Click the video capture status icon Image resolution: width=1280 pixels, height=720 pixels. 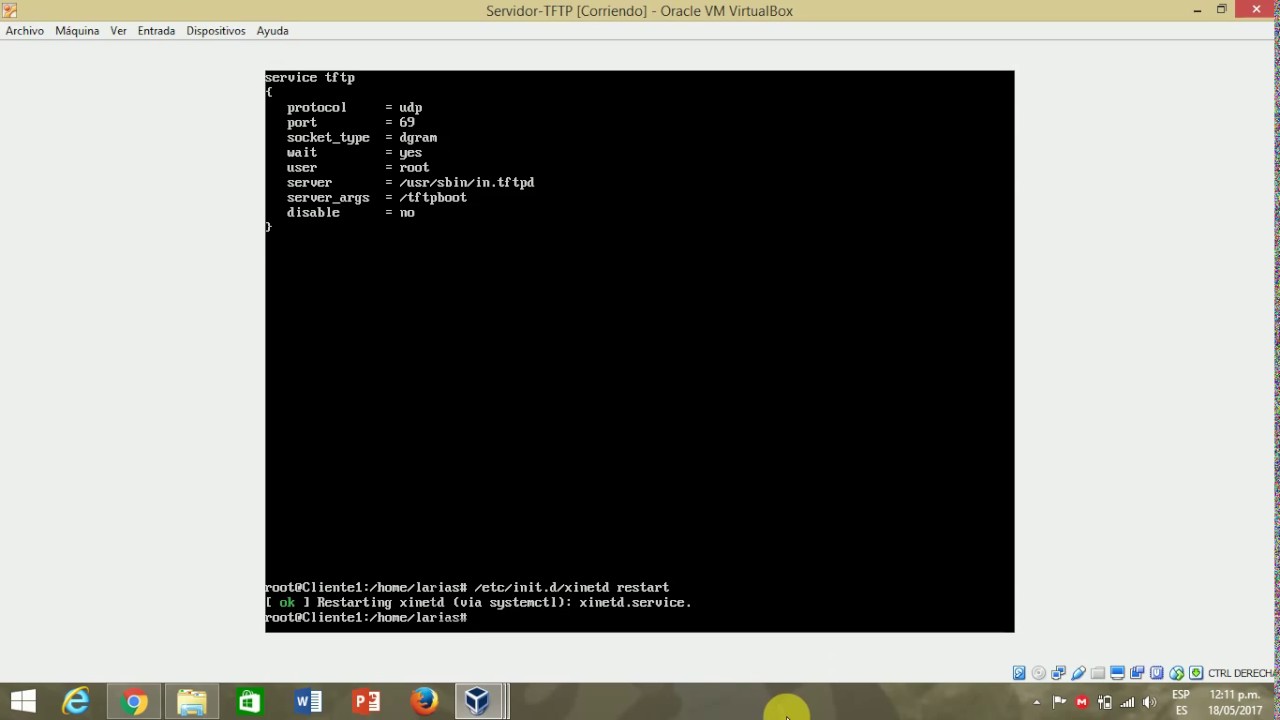1137,673
